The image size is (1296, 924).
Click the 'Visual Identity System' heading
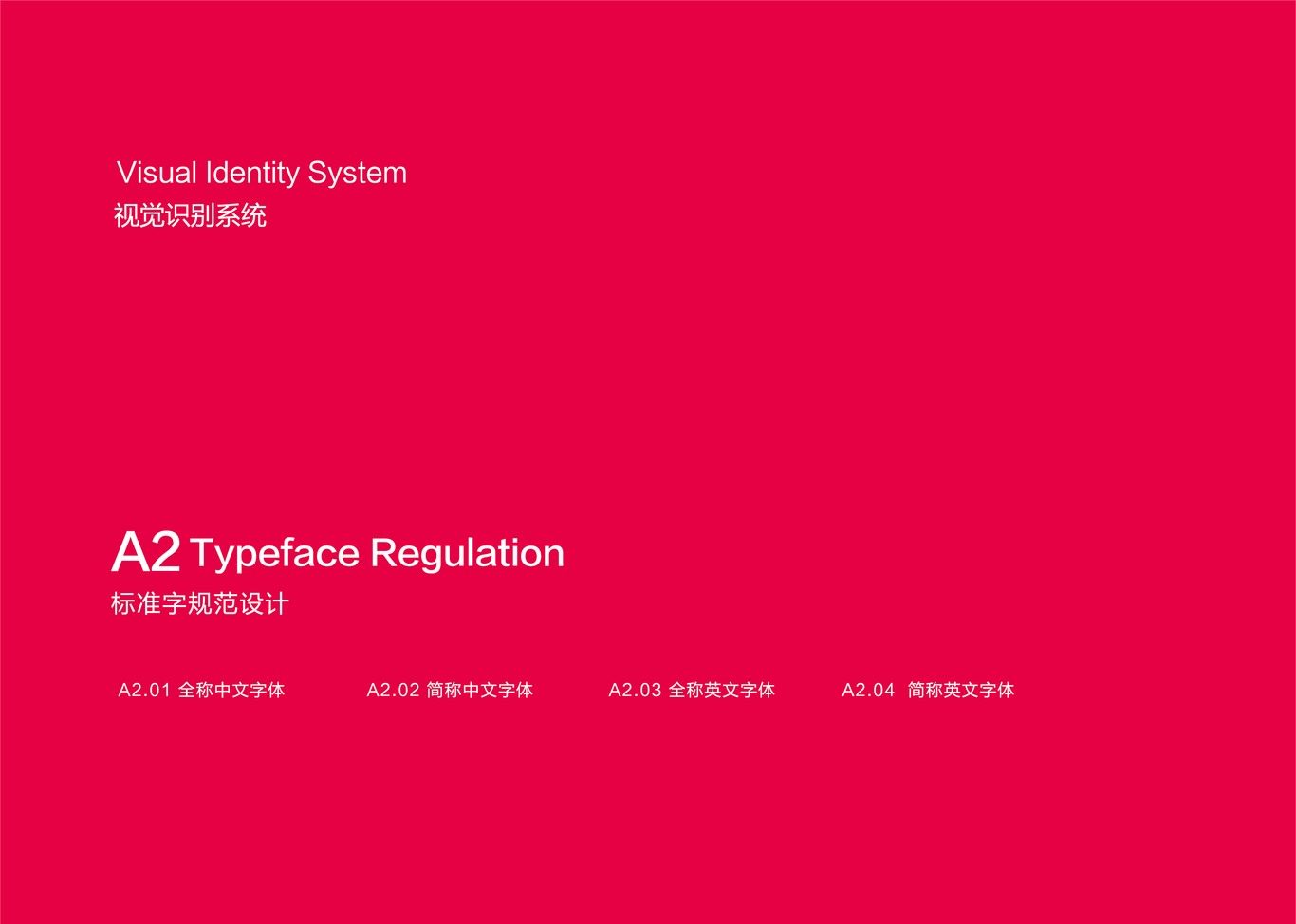(x=262, y=174)
